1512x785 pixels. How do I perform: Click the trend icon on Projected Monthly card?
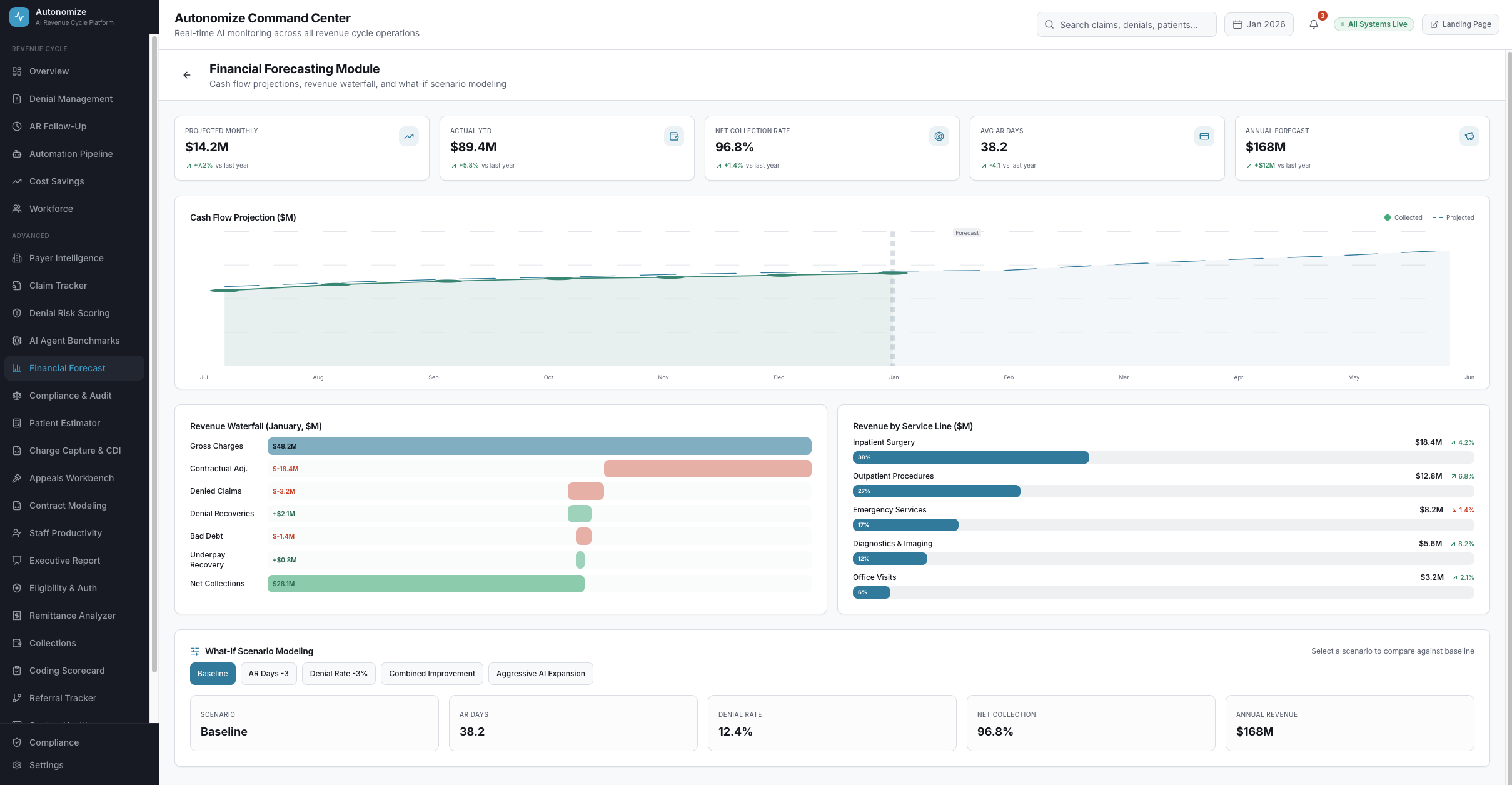409,136
